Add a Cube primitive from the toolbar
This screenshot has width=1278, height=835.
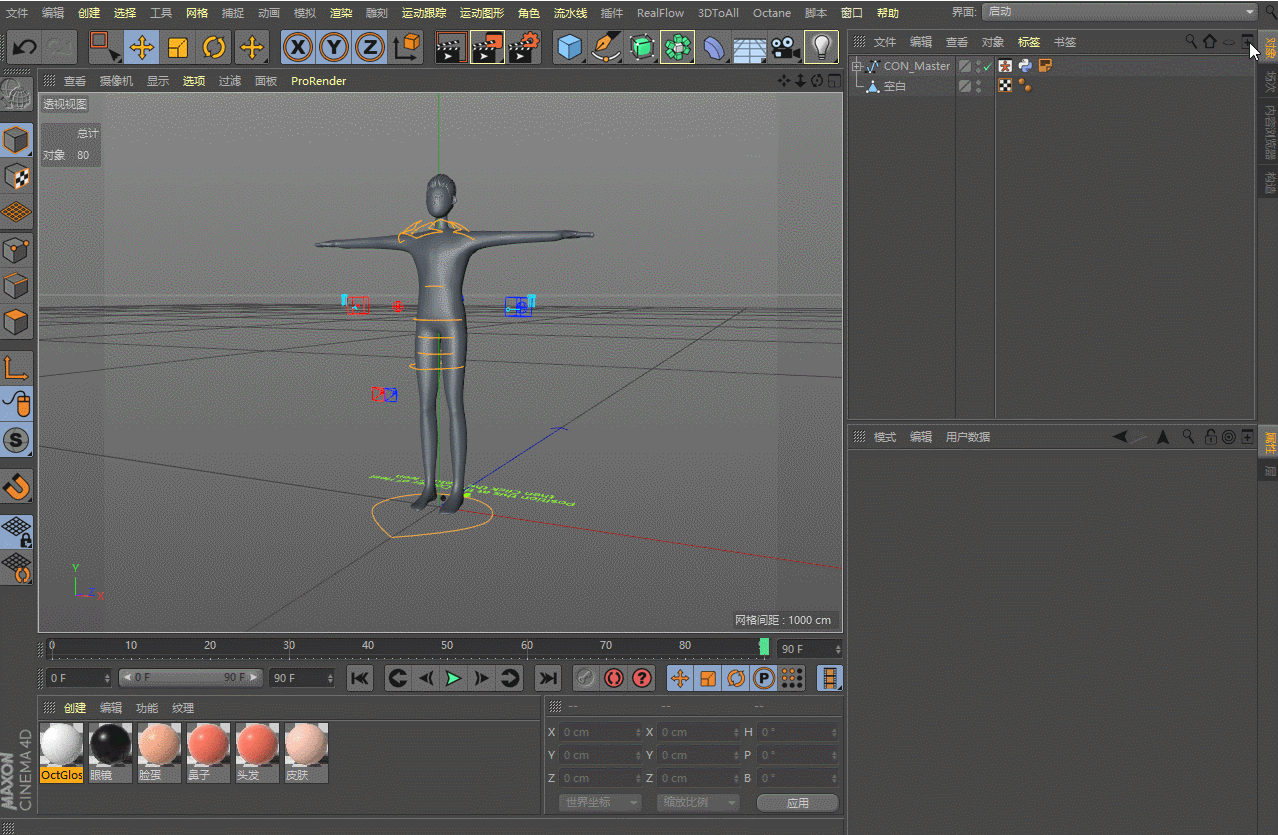570,47
